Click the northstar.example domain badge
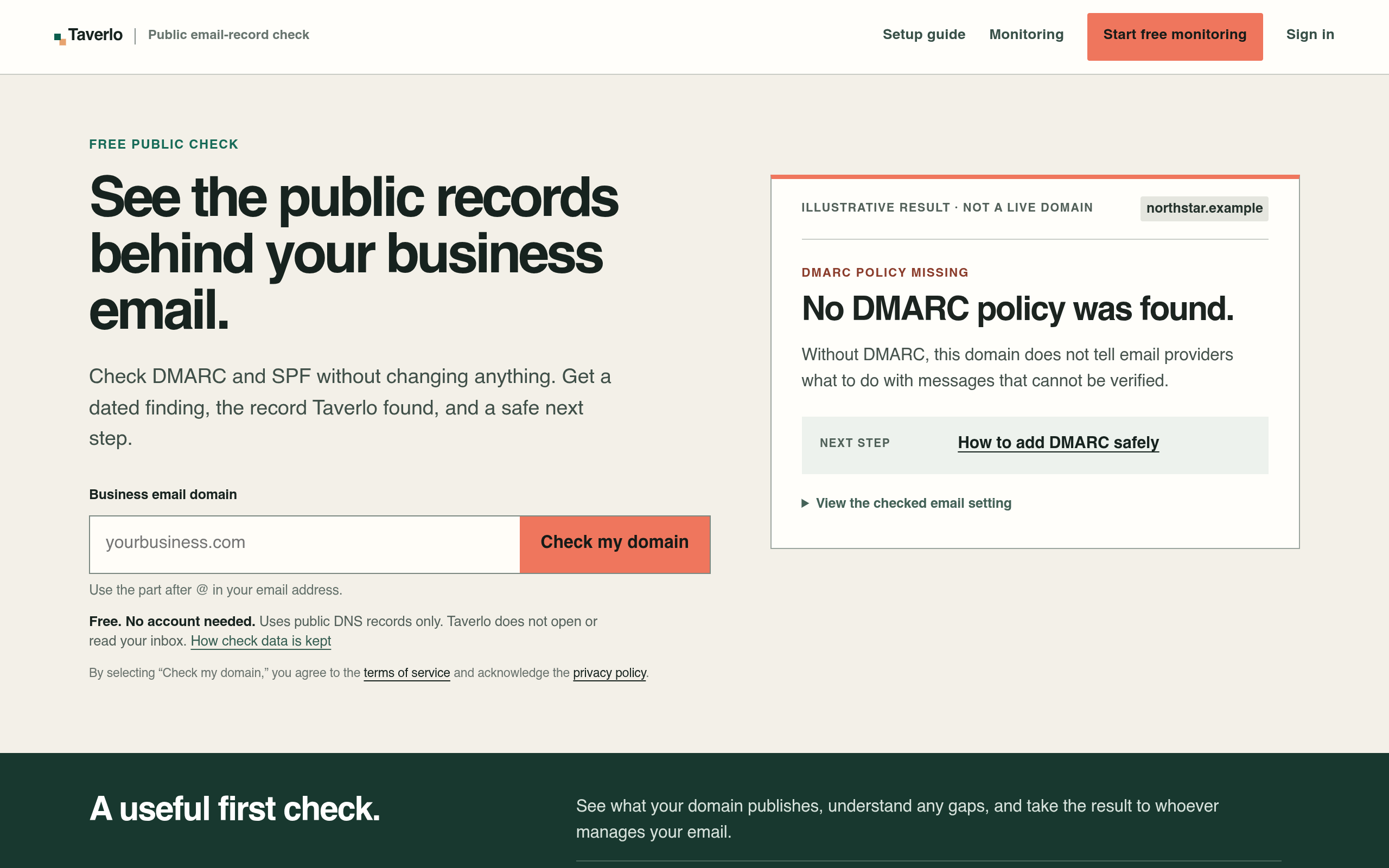 tap(1204, 208)
